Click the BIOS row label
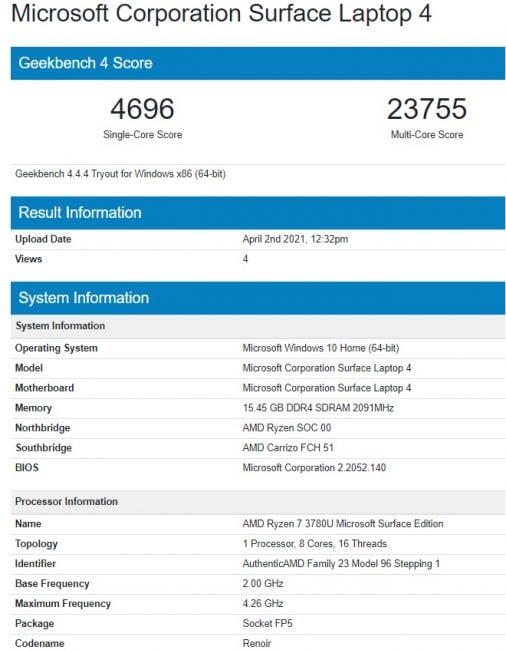This screenshot has width=506, height=650. (27, 467)
